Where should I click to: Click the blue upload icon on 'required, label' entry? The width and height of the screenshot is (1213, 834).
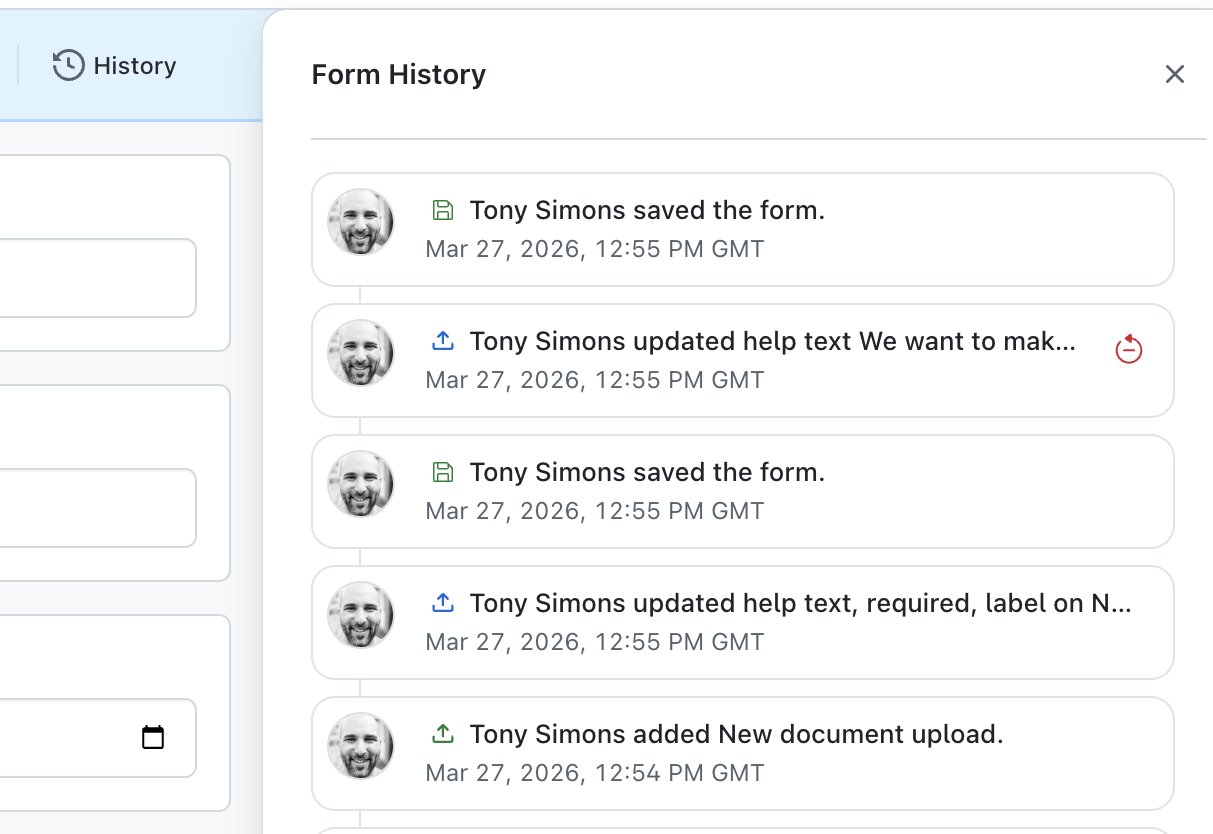(x=443, y=603)
